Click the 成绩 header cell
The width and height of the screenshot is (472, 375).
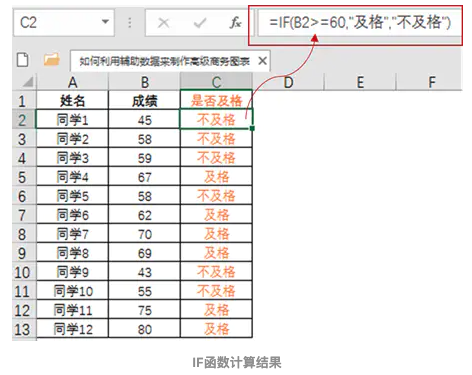[x=144, y=100]
